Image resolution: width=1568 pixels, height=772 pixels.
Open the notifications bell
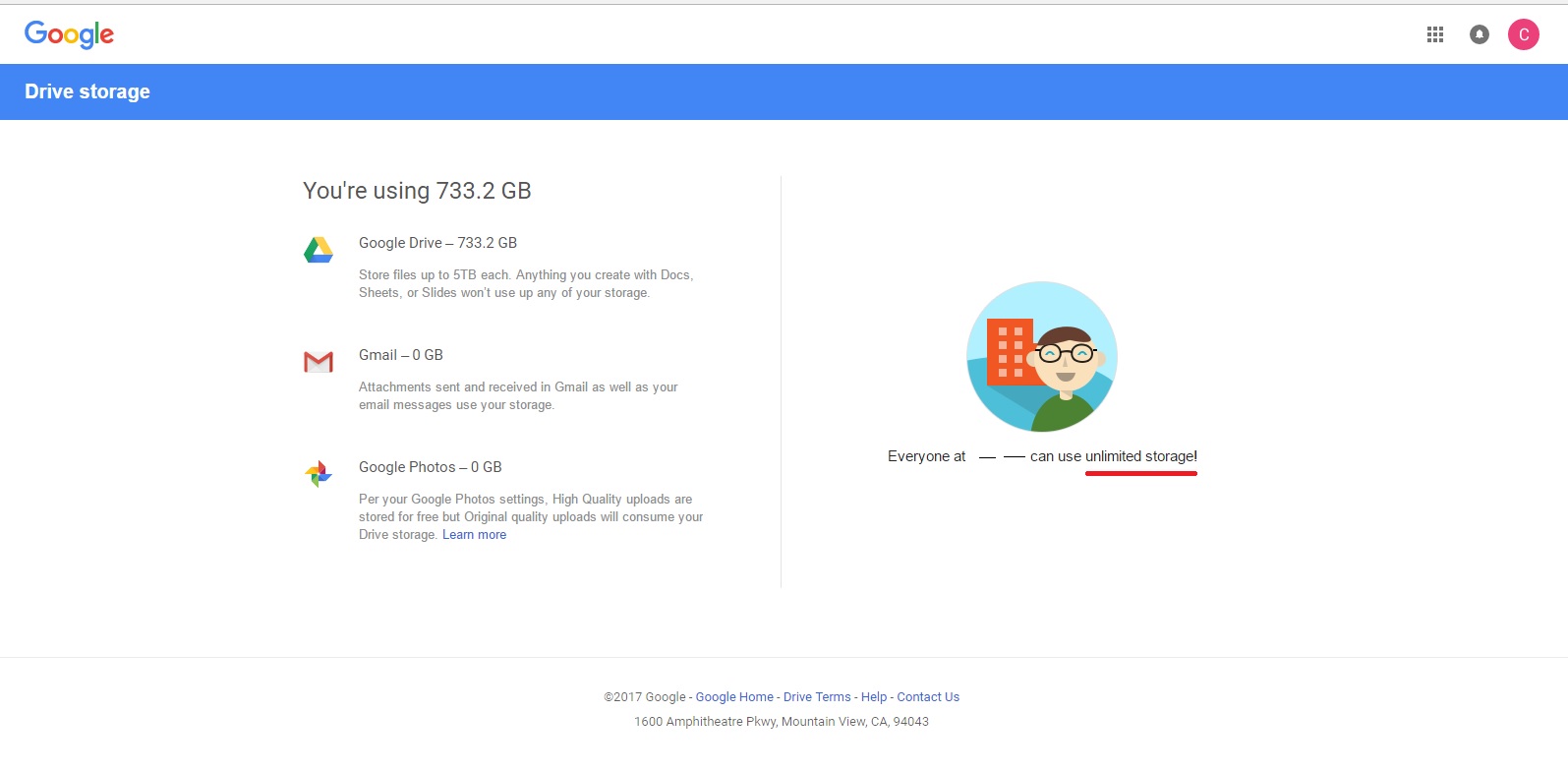[x=1480, y=34]
